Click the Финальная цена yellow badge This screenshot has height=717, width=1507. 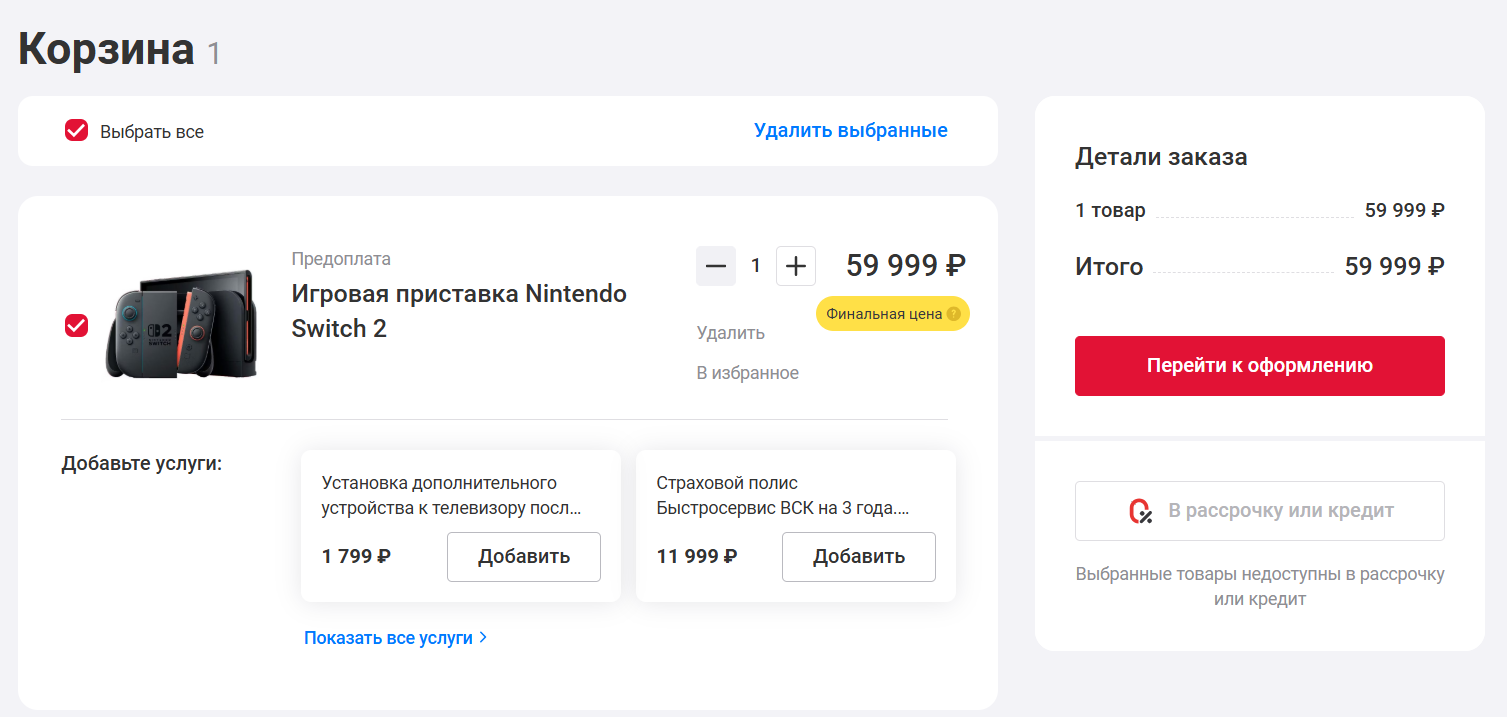point(893,314)
